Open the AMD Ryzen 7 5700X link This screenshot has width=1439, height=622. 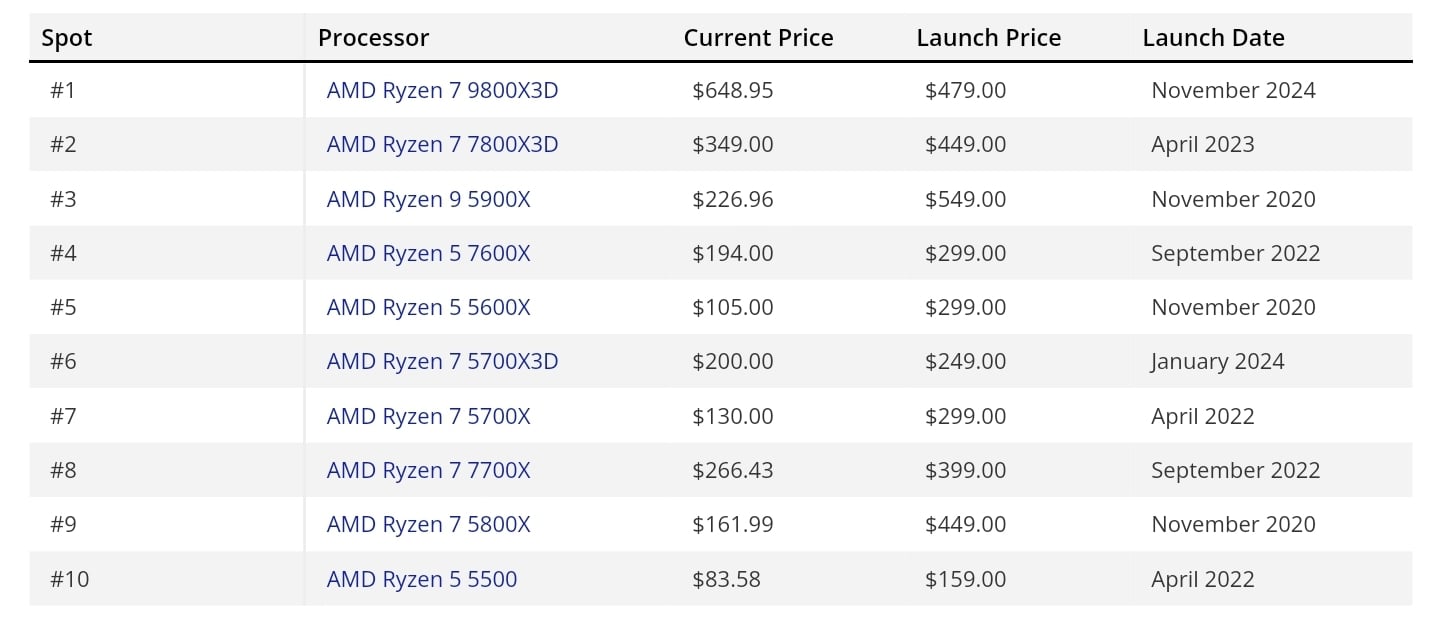(x=428, y=416)
